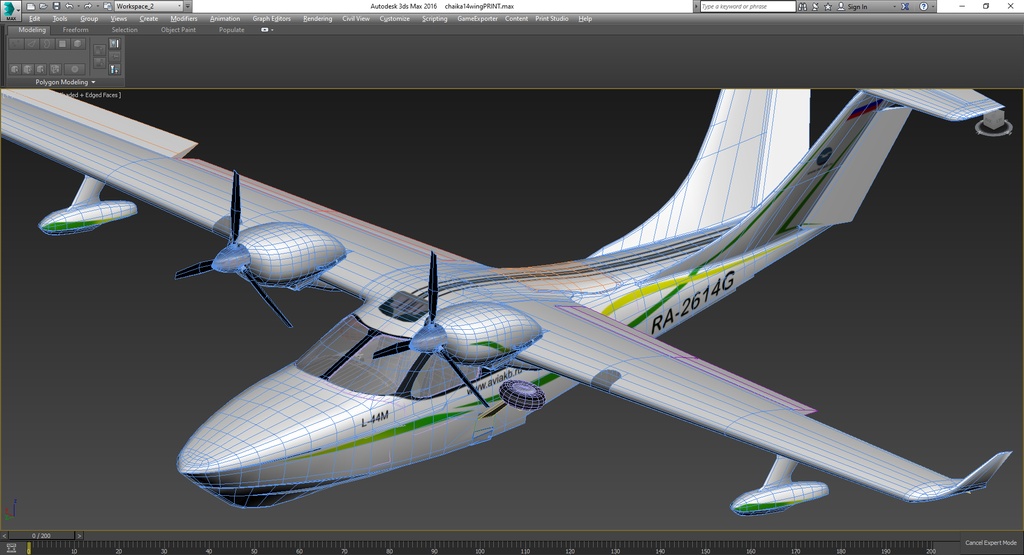Click the New Scene icon

(x=31, y=7)
